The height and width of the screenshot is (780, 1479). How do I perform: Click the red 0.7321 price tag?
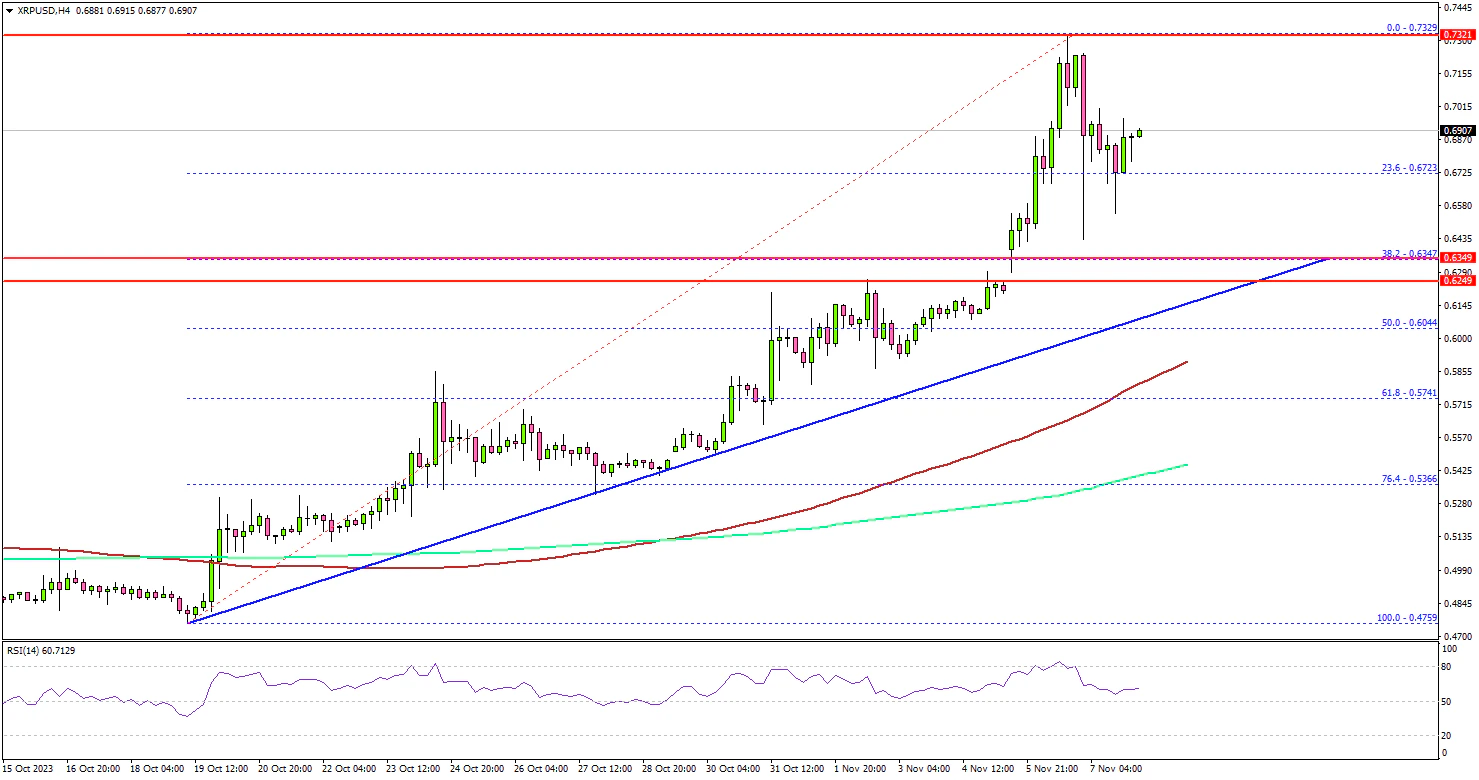point(1456,35)
